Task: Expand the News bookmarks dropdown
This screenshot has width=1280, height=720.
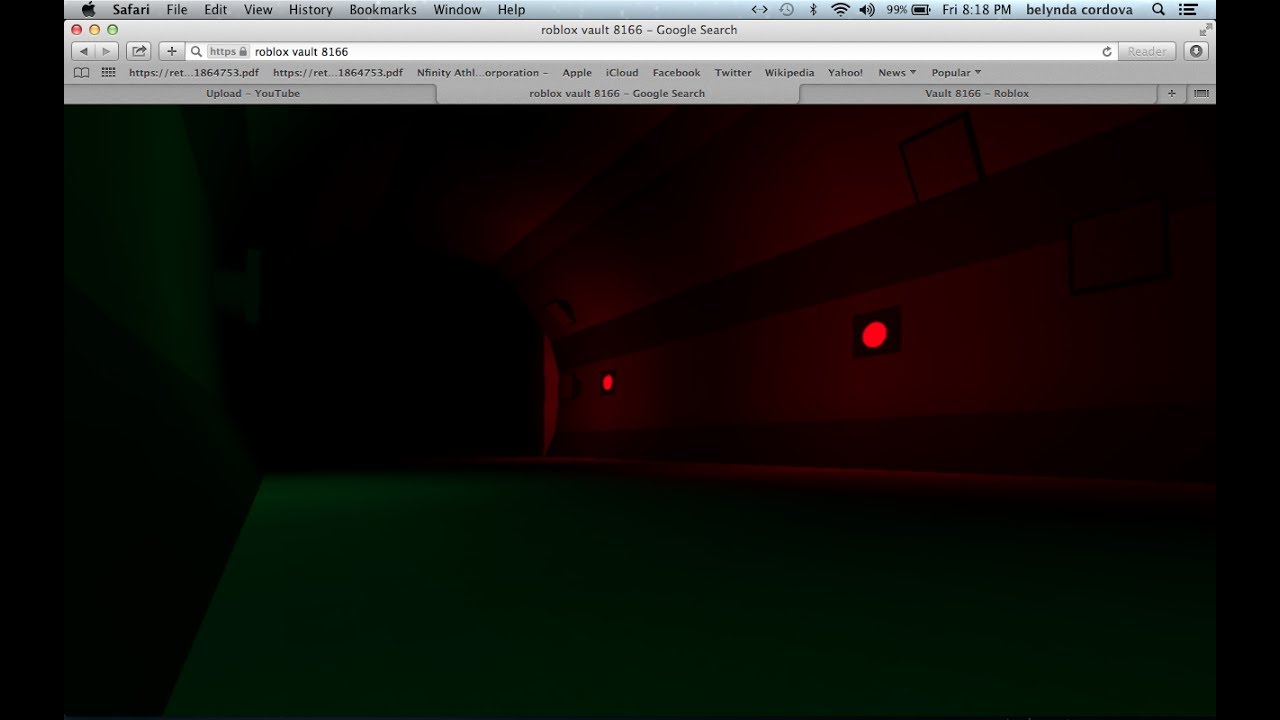Action: (897, 73)
